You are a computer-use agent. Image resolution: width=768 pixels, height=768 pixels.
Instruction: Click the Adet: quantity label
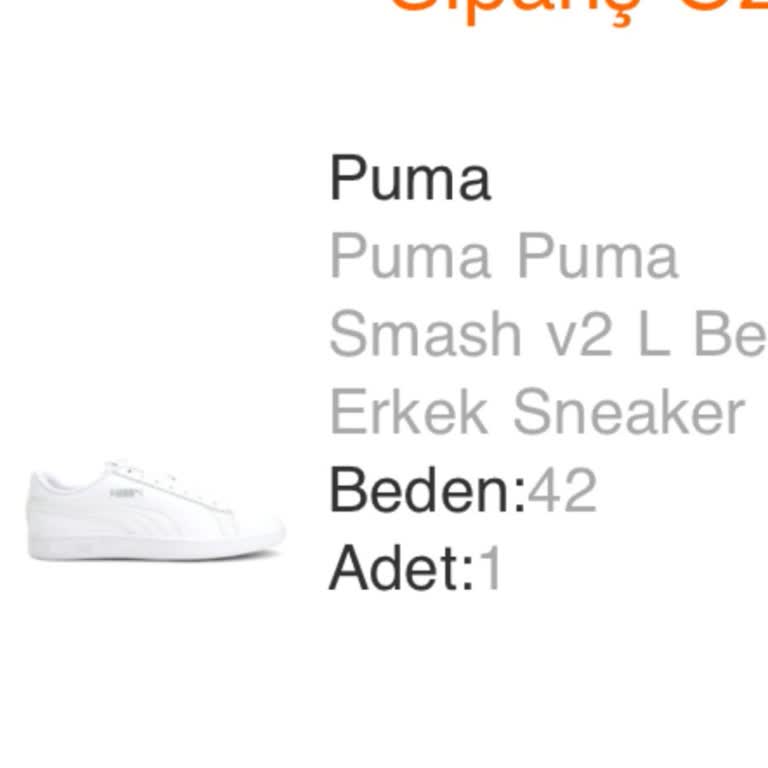click(x=401, y=568)
